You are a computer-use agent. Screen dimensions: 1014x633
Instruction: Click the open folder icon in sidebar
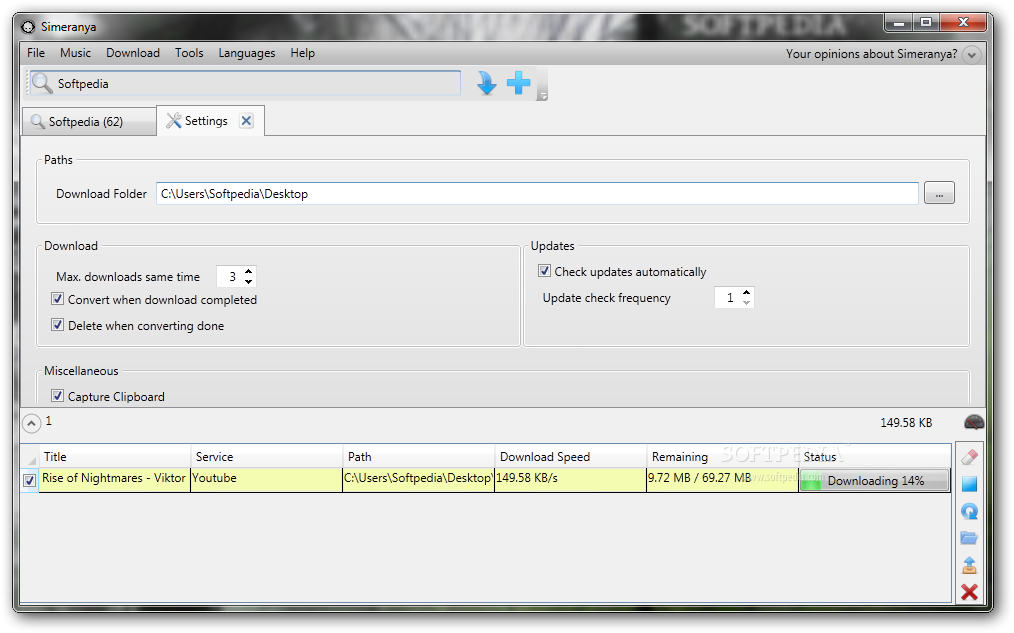coord(969,538)
